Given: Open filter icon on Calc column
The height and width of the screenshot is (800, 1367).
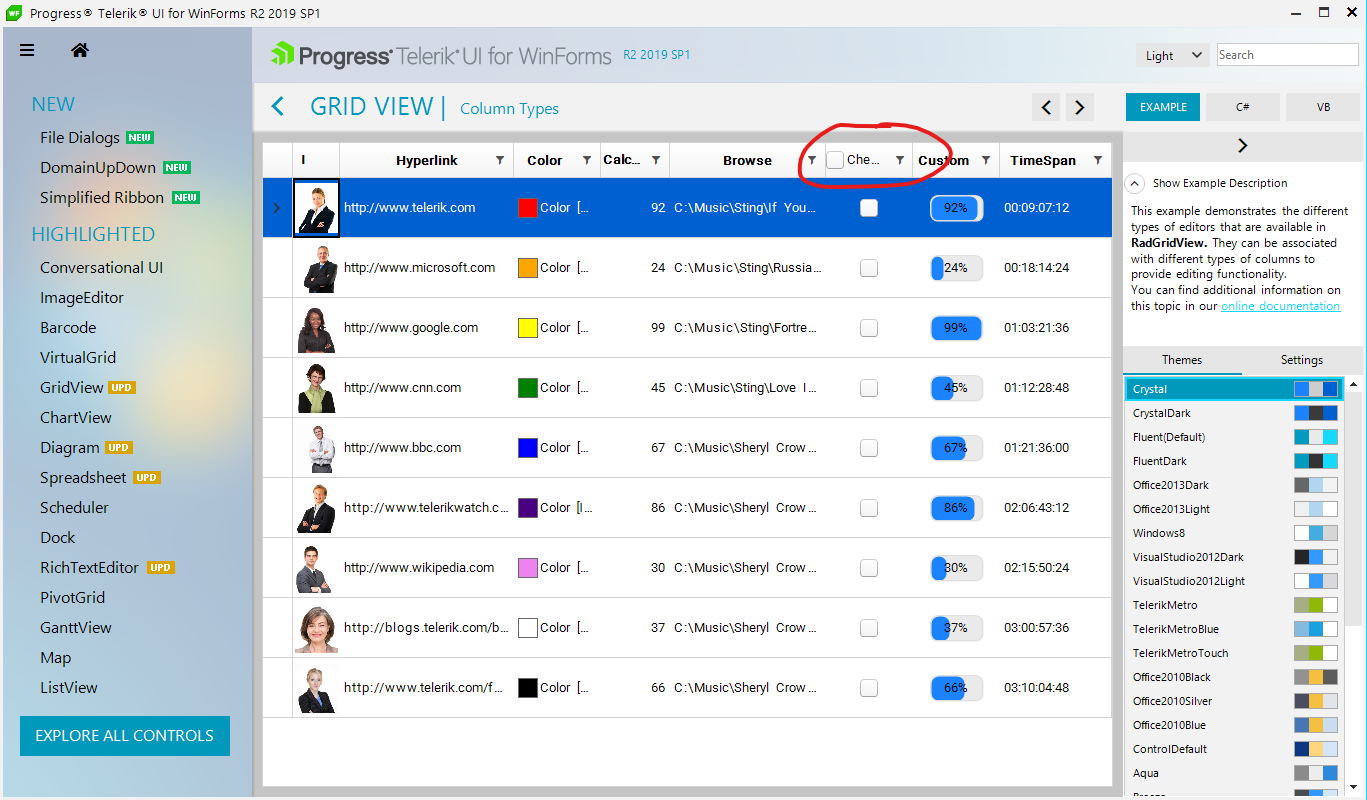Looking at the screenshot, I should [656, 160].
